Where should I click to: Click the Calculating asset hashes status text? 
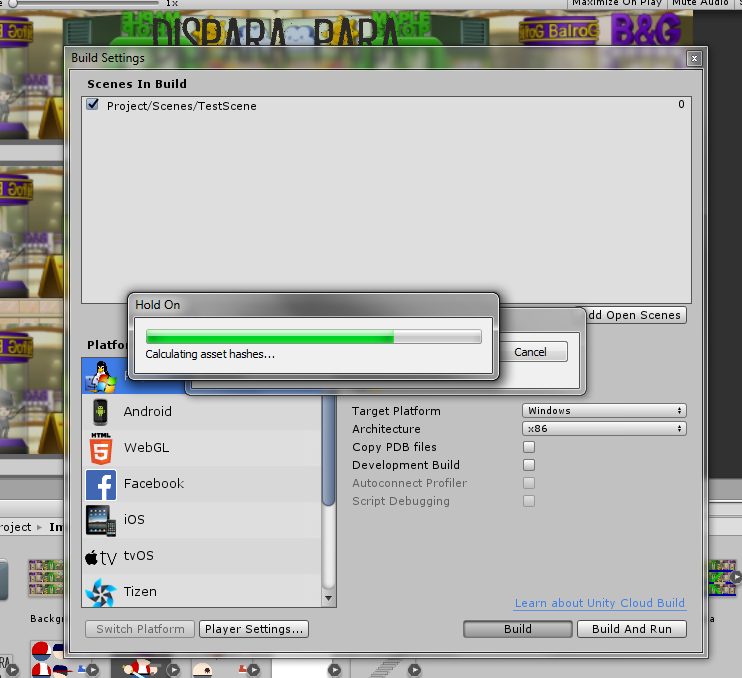coord(210,354)
